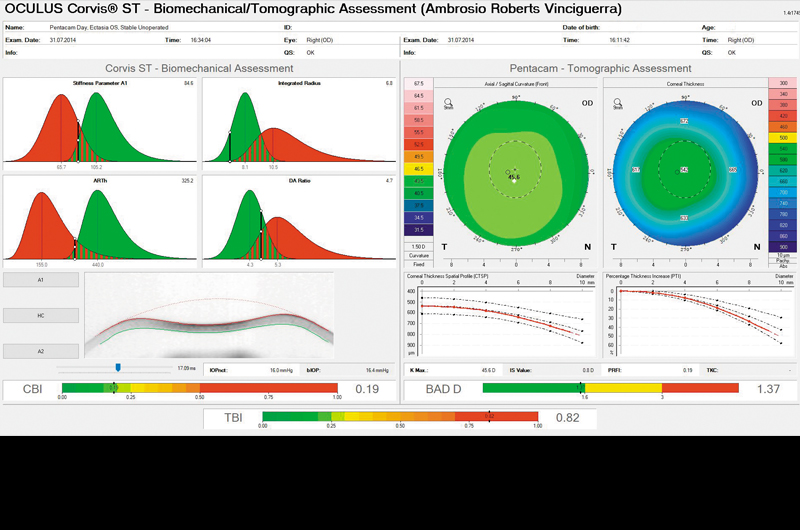The height and width of the screenshot is (530, 800).
Task: Click the zoom magnifier on the Corneal Thickness map
Action: point(617,104)
